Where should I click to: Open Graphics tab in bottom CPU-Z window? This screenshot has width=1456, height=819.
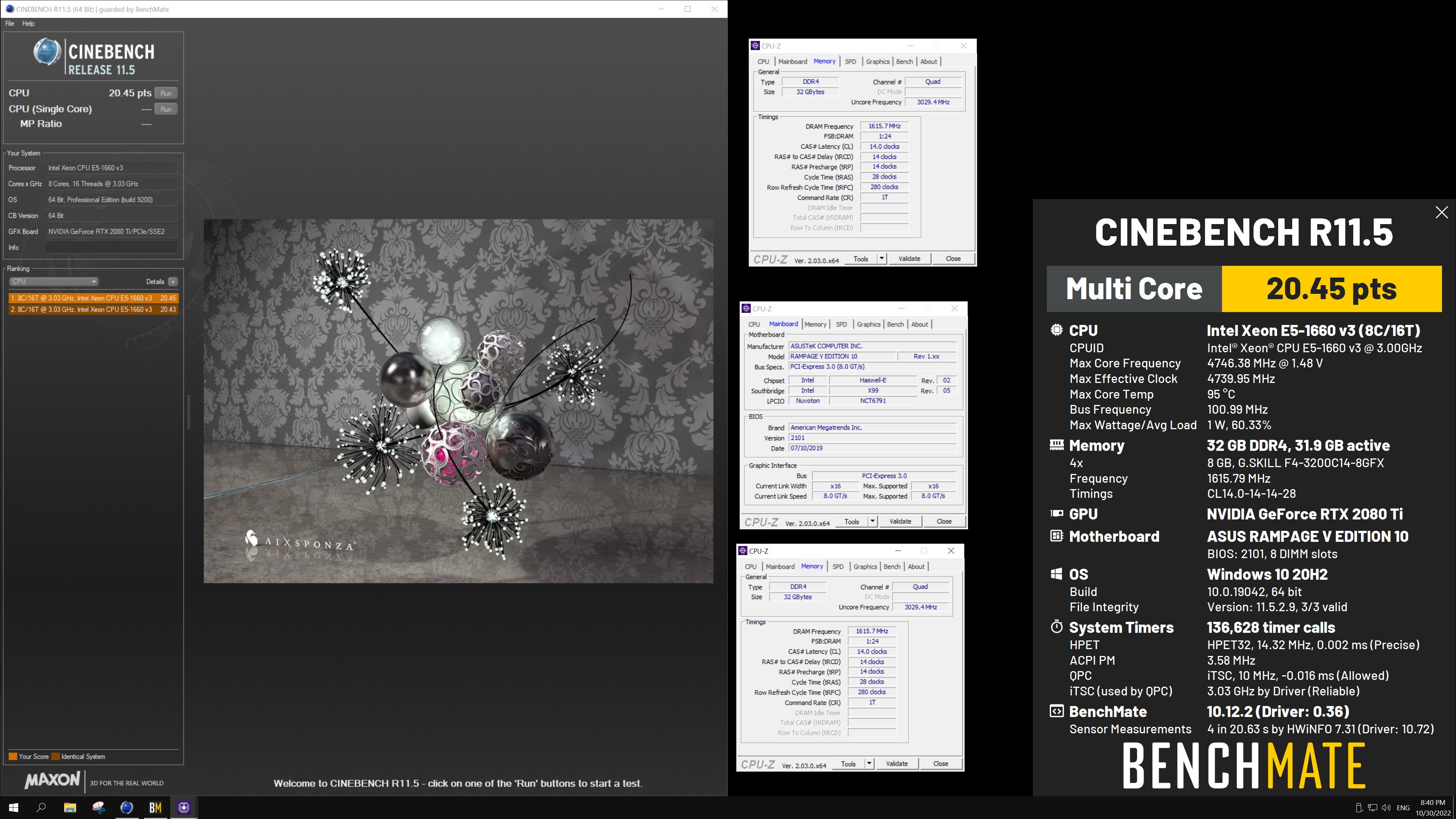[x=865, y=566]
